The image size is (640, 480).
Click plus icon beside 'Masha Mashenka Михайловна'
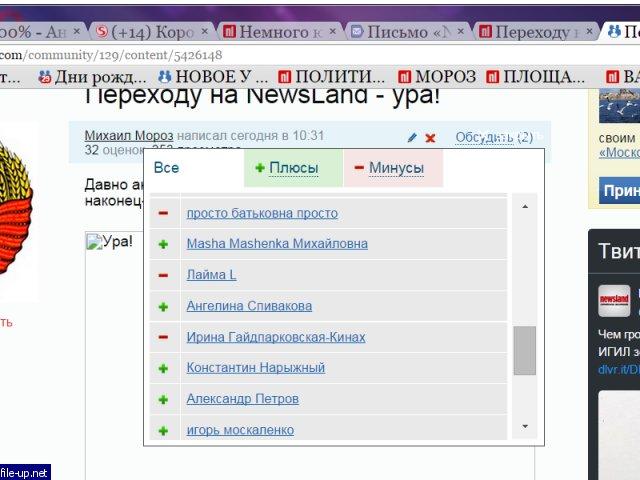click(x=163, y=244)
